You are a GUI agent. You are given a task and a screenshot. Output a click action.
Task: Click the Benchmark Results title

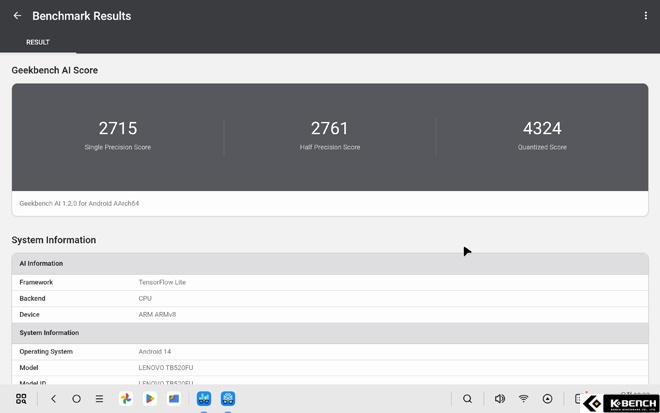[82, 16]
